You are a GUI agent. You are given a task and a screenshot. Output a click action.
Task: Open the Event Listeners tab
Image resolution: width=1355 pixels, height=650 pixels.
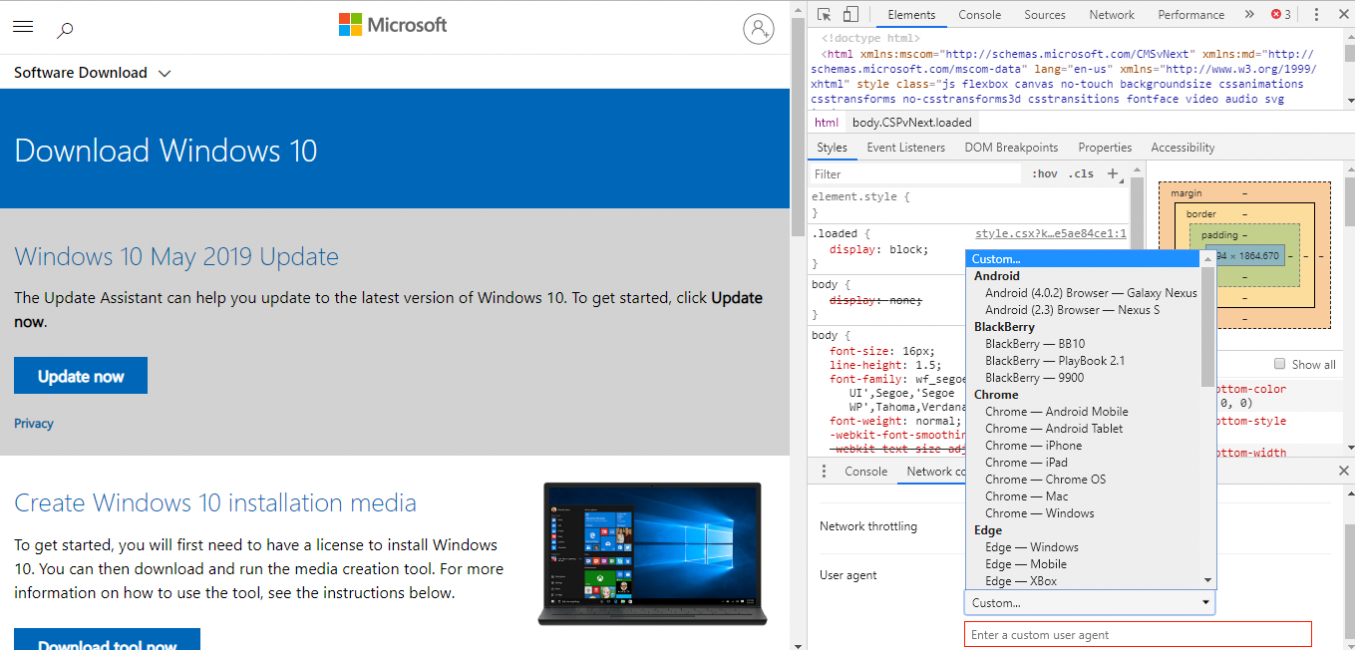[x=905, y=147]
